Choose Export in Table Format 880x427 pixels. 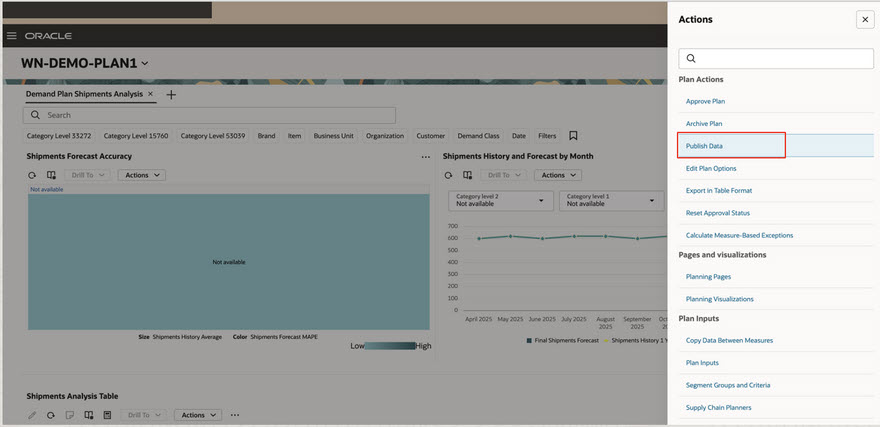pyautogui.click(x=719, y=191)
